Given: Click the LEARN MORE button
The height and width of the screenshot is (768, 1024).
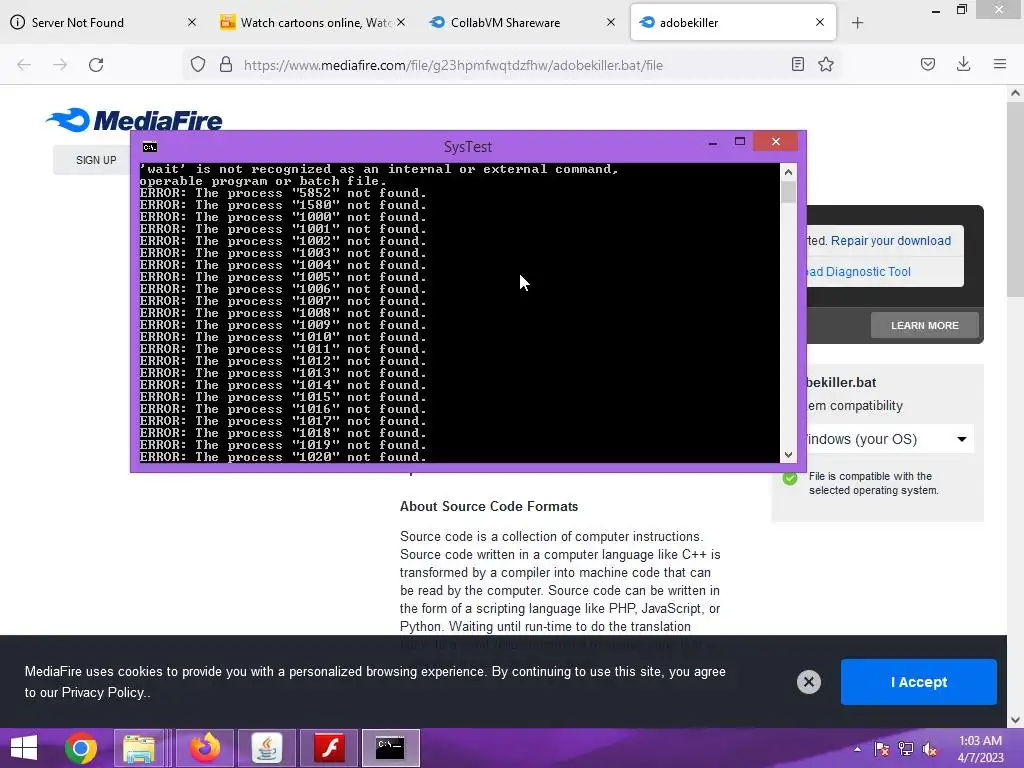Looking at the screenshot, I should point(925,325).
